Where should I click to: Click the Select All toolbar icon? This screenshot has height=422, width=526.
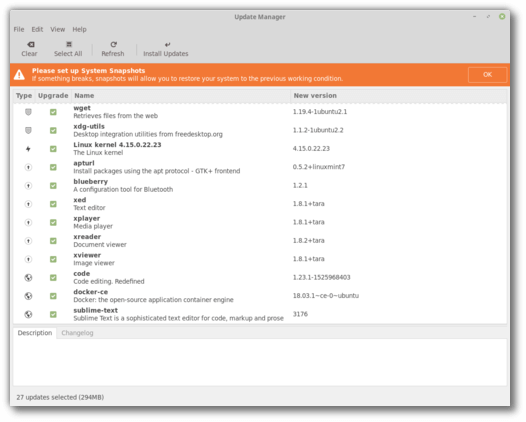coord(69,44)
